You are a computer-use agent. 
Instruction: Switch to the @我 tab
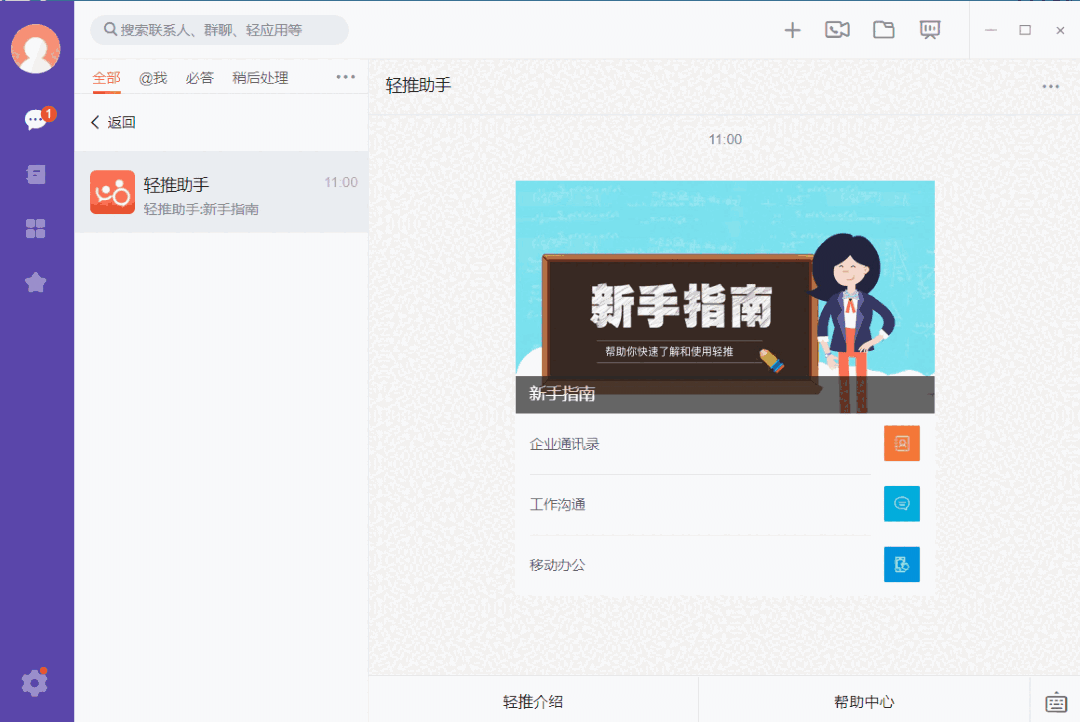tap(152, 77)
